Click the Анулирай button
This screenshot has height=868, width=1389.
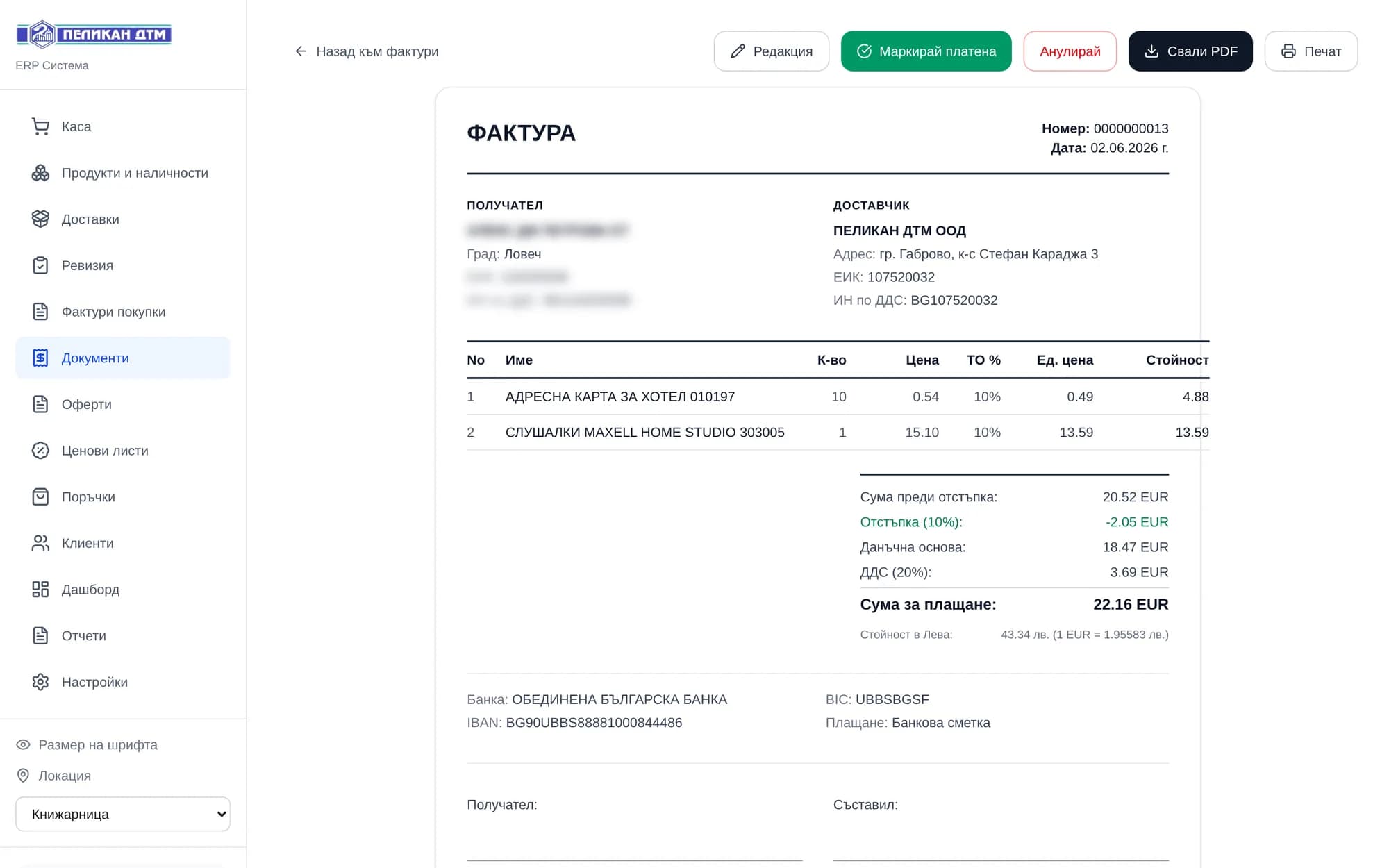[x=1070, y=51]
